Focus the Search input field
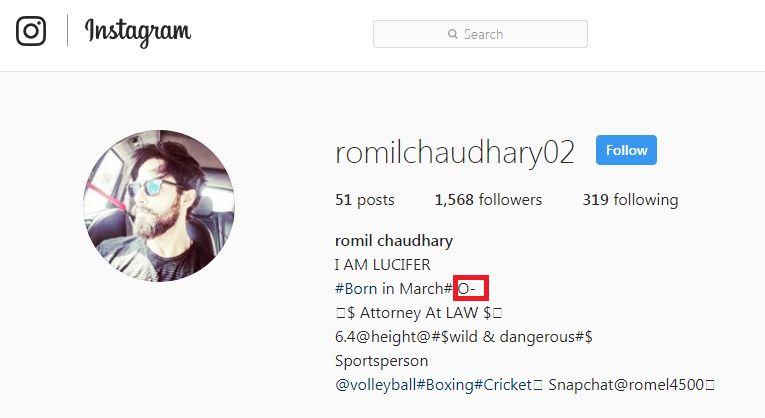 tap(480, 34)
